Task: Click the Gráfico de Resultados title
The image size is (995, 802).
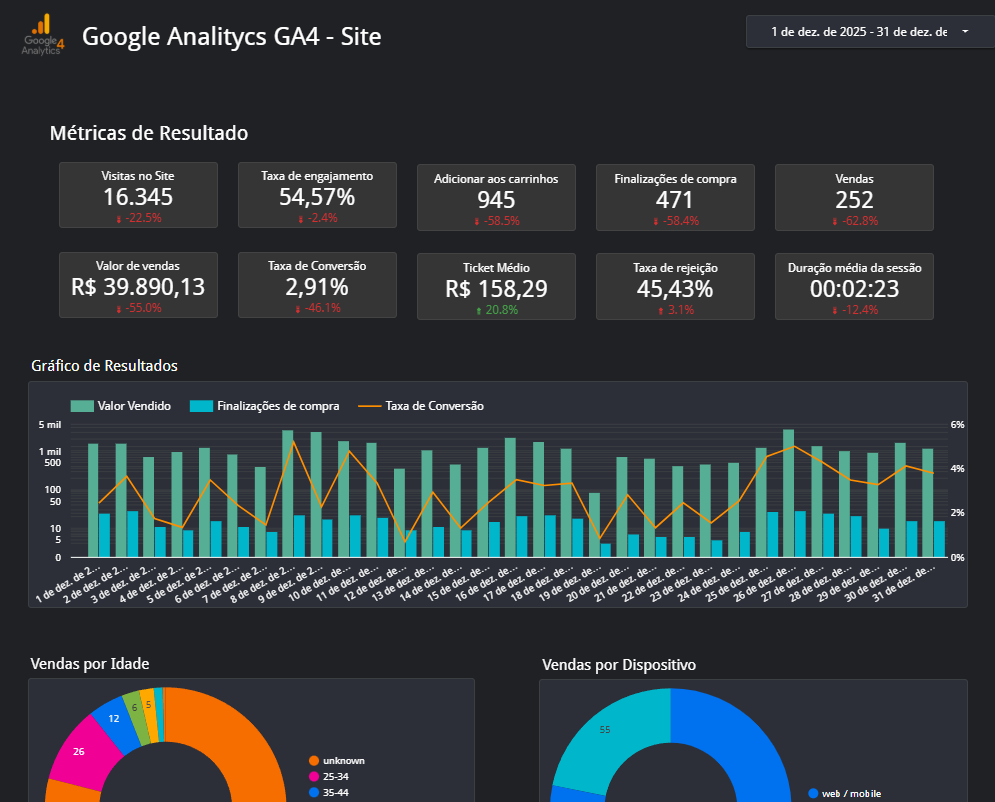Action: click(104, 366)
